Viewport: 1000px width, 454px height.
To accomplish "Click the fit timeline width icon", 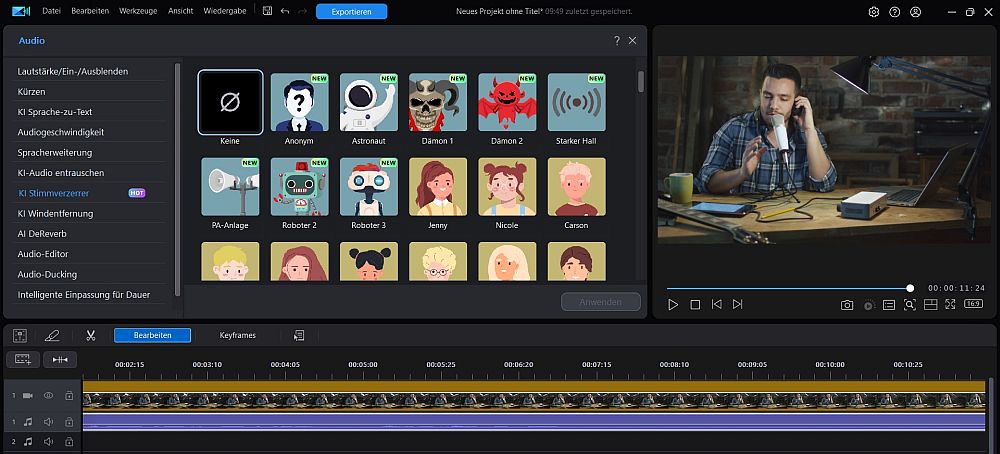I will 61,359.
